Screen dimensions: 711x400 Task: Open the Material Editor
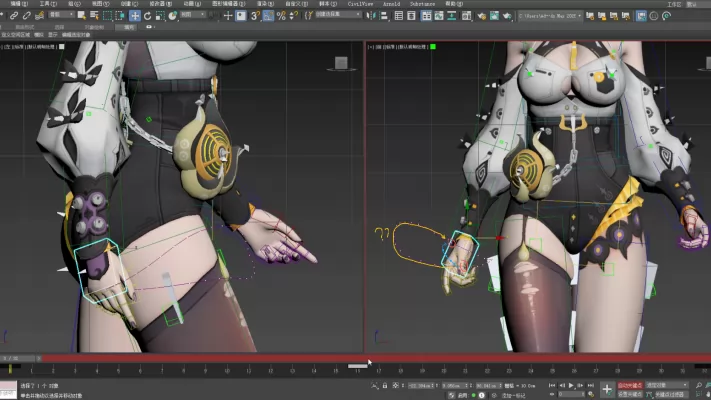tap(467, 16)
